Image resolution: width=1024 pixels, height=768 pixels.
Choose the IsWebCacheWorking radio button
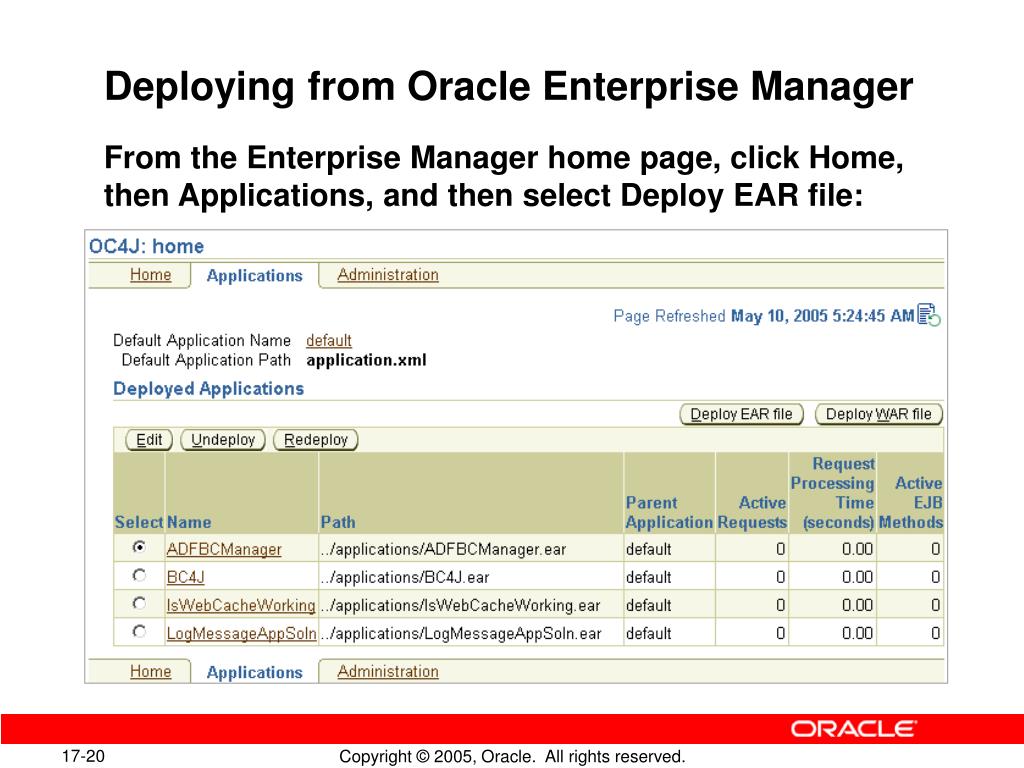[x=139, y=603]
